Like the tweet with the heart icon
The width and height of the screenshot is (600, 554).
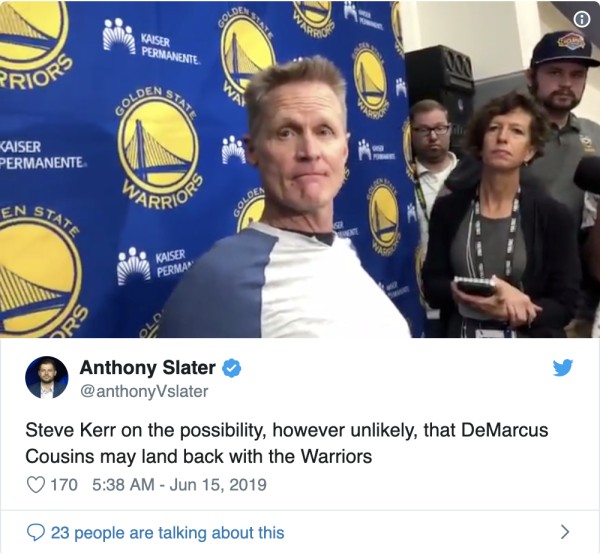click(x=36, y=485)
